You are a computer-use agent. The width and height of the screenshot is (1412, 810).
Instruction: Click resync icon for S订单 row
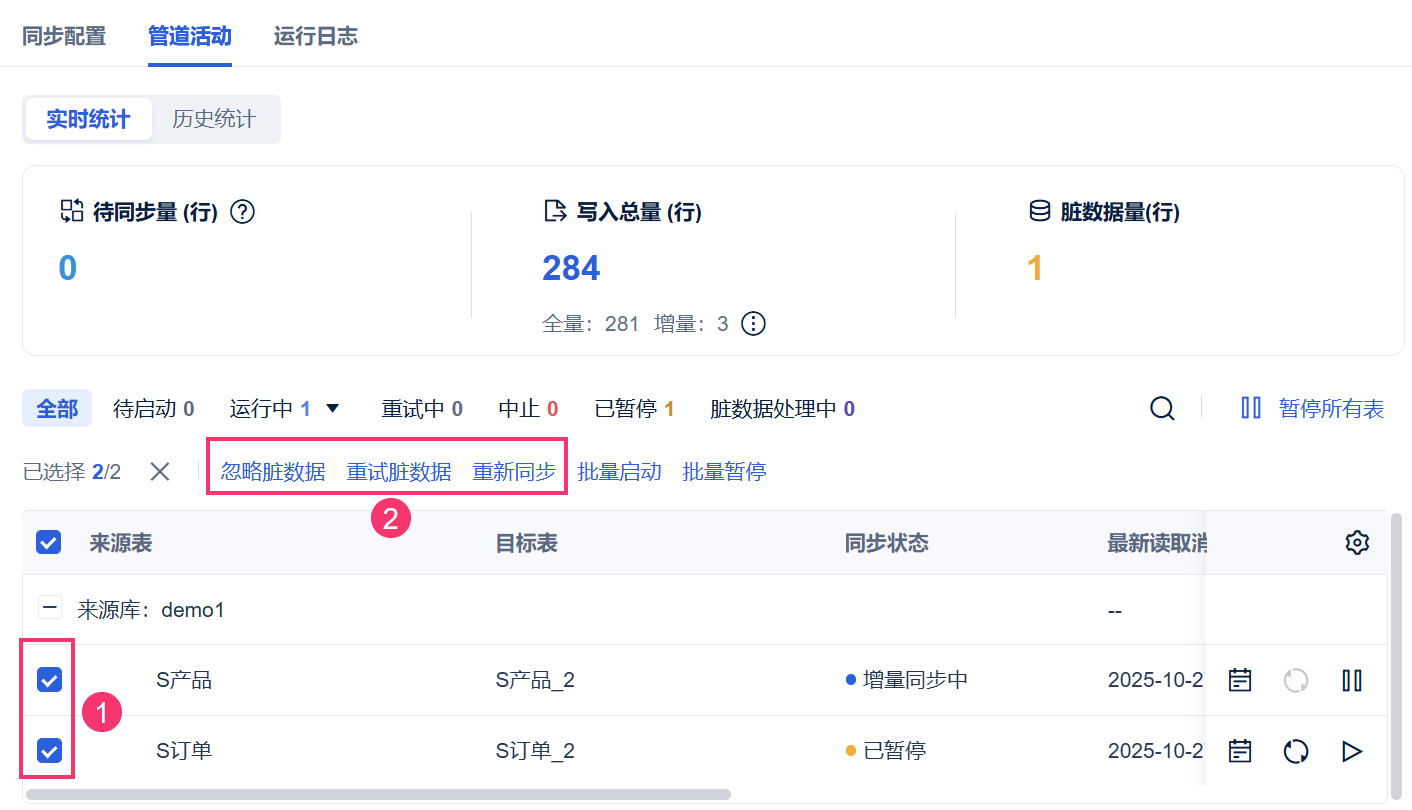1296,751
